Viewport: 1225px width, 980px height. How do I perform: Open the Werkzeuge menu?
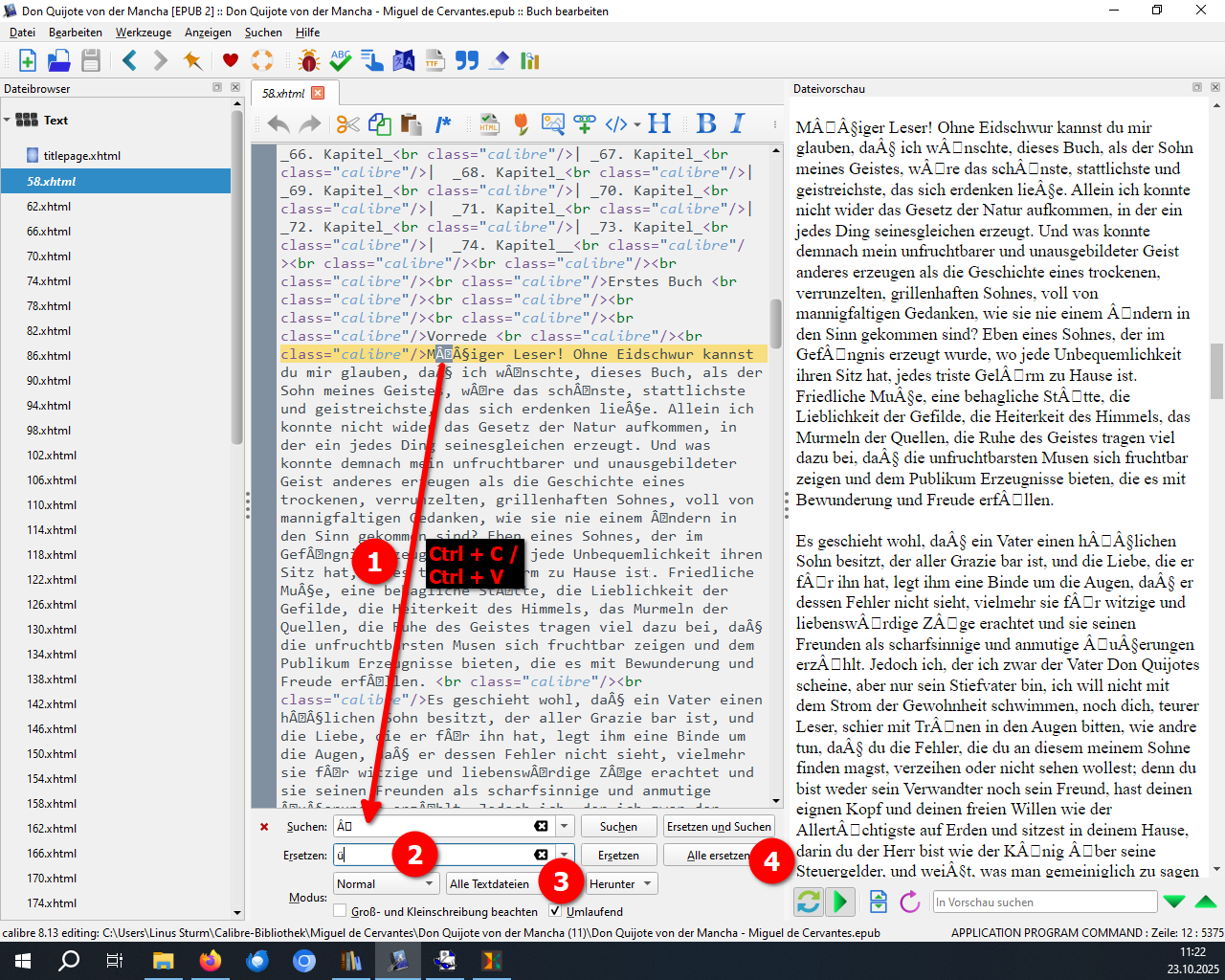tap(144, 33)
